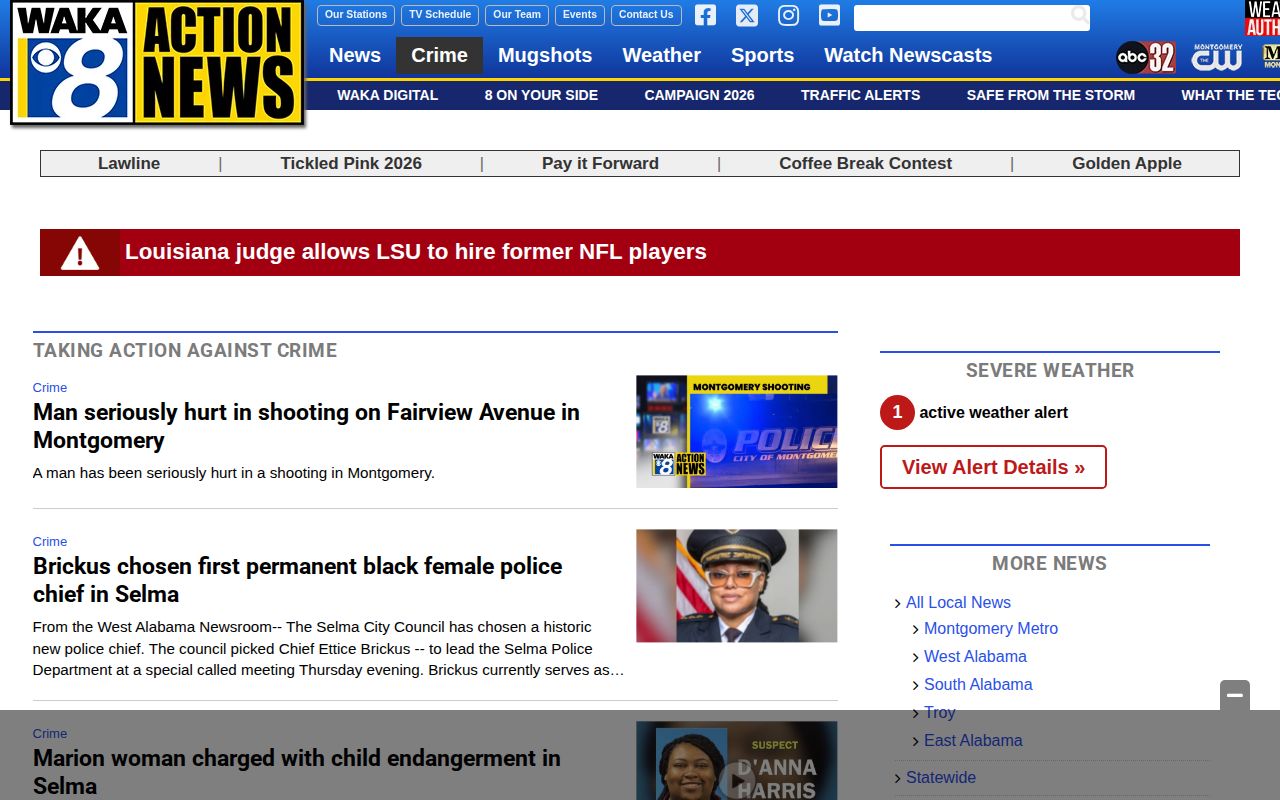Open 8 ON YOUR SIDE link
Viewport: 1280px width, 800px height.
[541, 95]
